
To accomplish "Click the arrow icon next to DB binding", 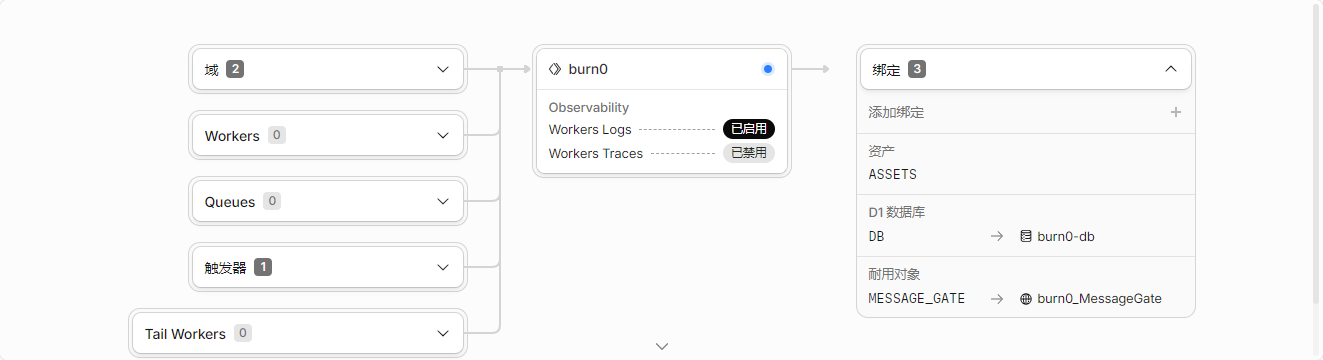I will pos(997,237).
